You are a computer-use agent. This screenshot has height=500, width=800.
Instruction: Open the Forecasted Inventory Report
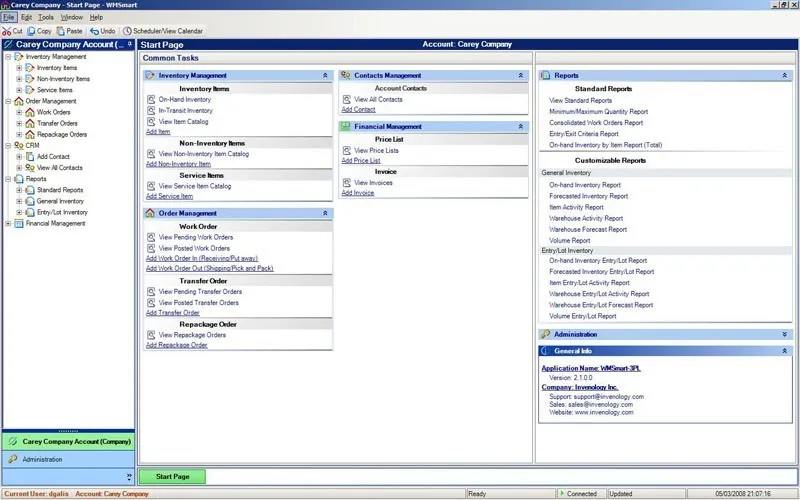click(588, 196)
